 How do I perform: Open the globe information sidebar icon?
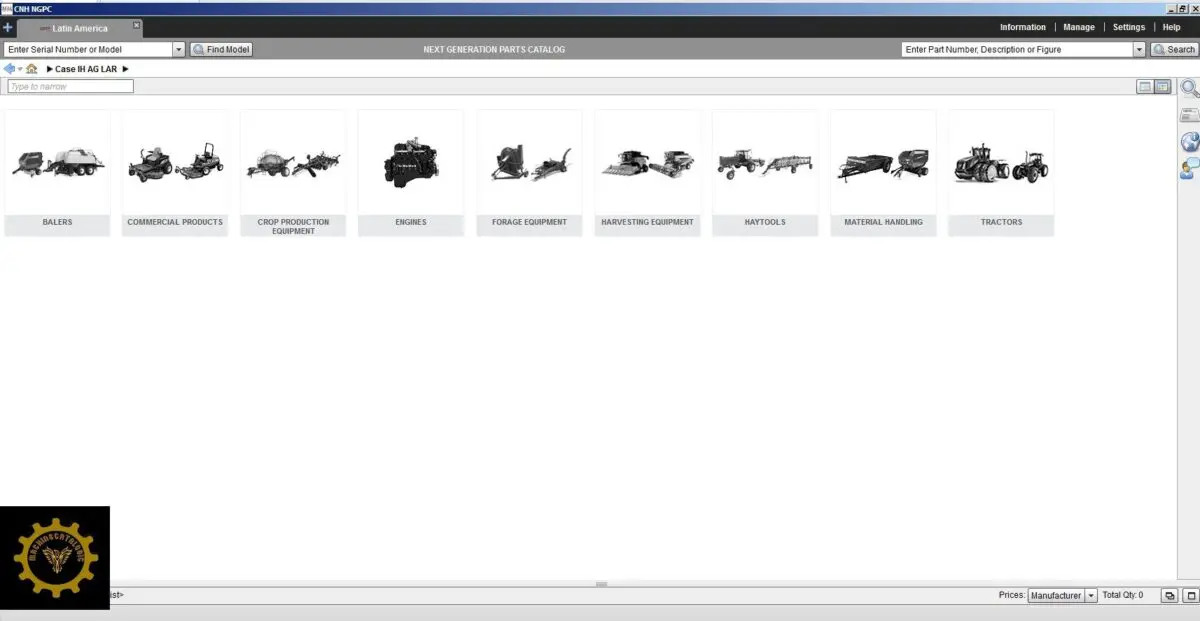(x=1190, y=141)
